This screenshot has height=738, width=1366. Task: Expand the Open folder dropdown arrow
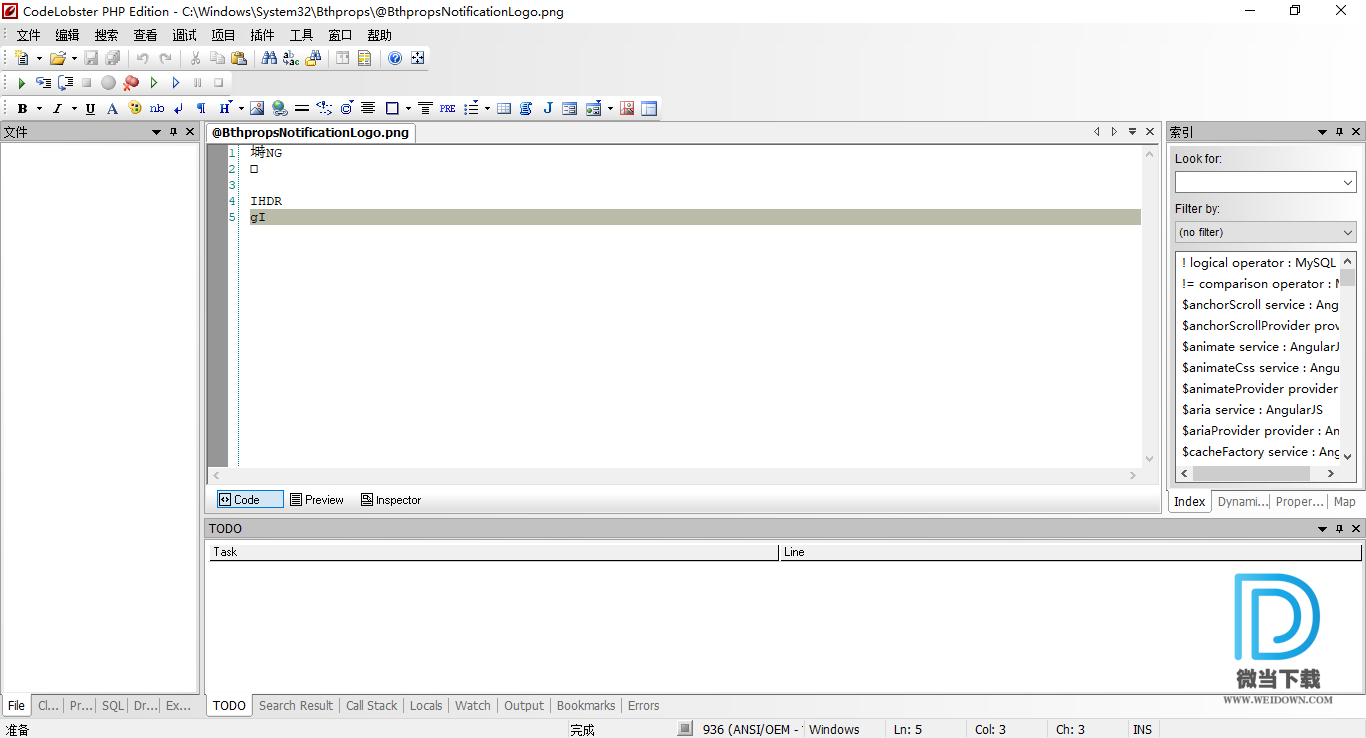[x=74, y=58]
